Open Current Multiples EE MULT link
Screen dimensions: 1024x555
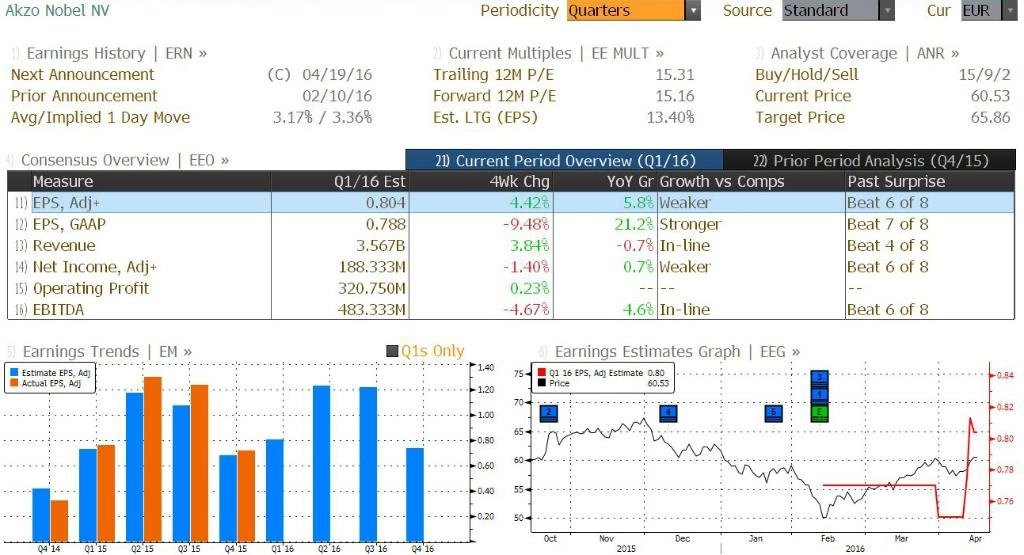pyautogui.click(x=556, y=54)
